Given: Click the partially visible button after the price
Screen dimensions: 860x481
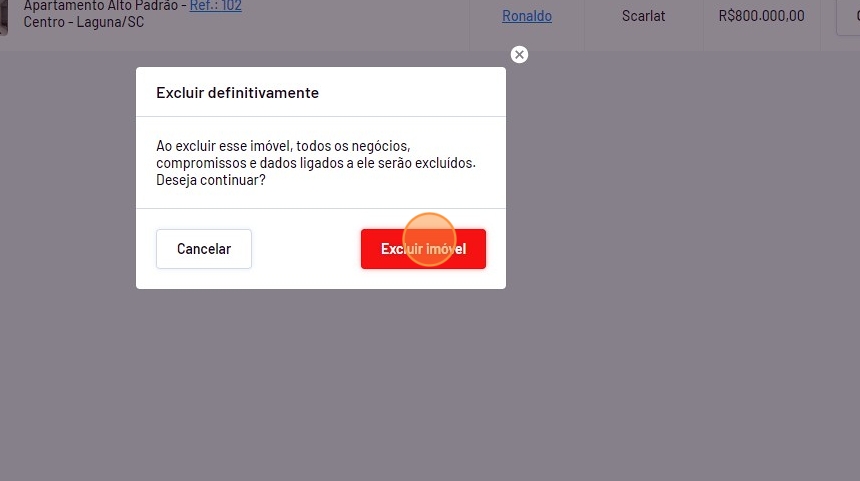Looking at the screenshot, I should pos(848,16).
